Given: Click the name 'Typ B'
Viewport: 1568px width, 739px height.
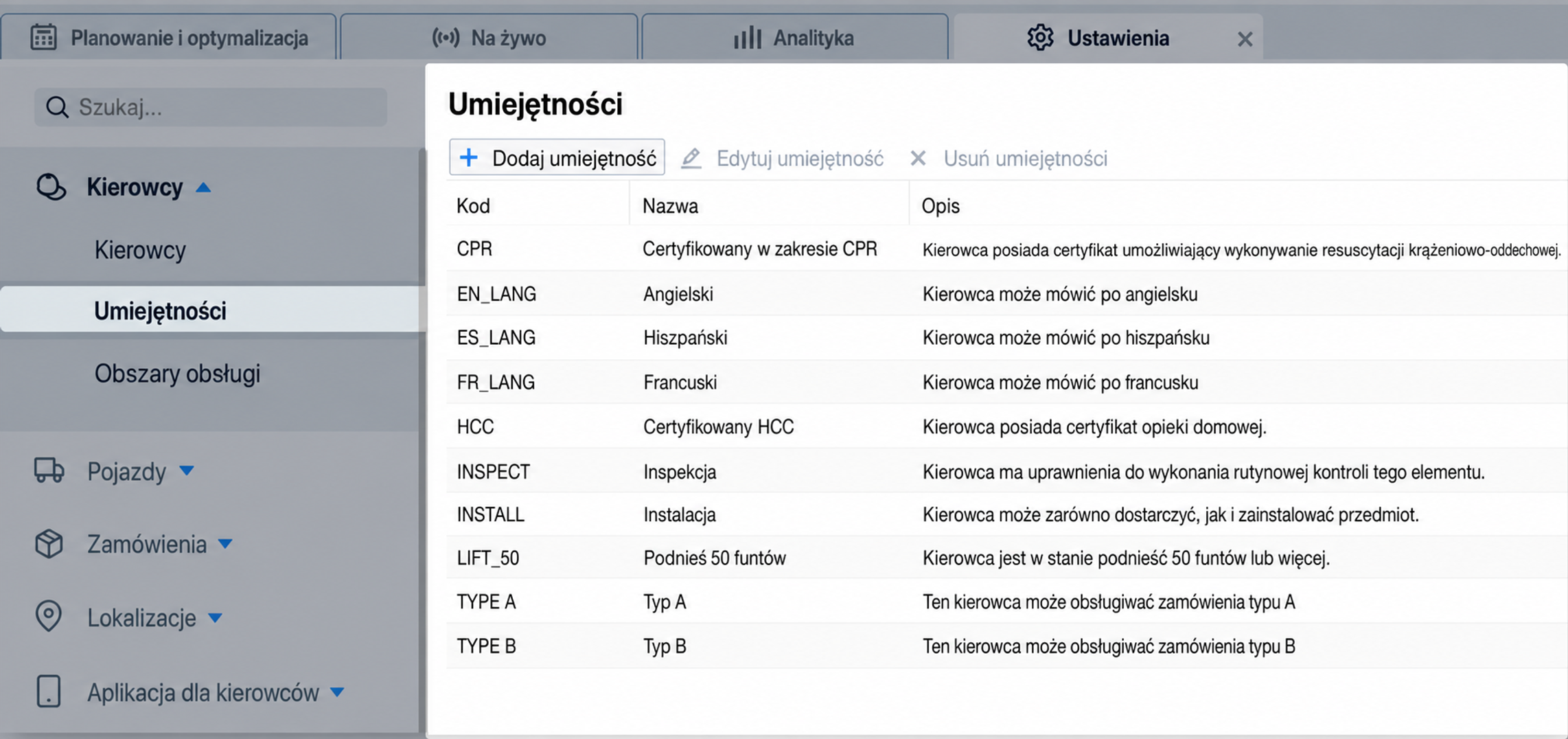Looking at the screenshot, I should [664, 646].
